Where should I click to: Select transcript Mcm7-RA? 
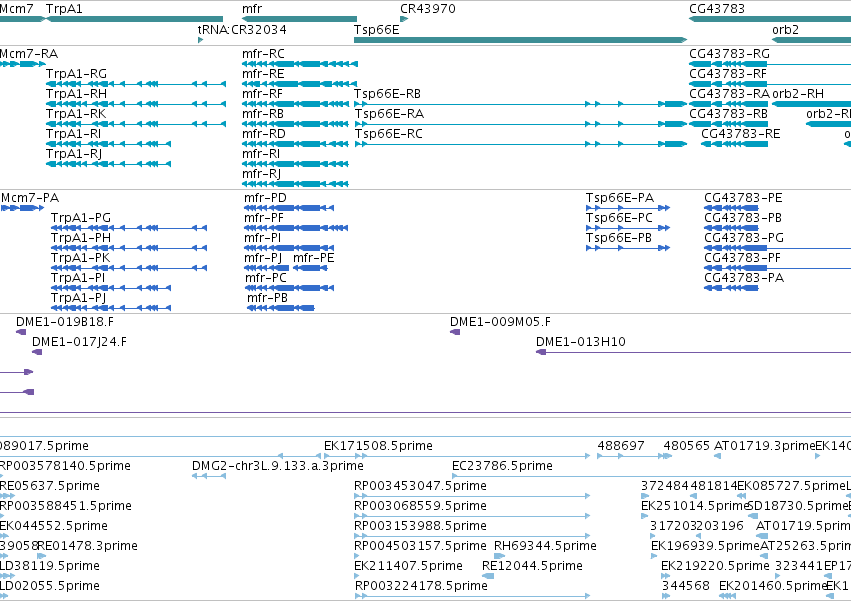(23, 64)
